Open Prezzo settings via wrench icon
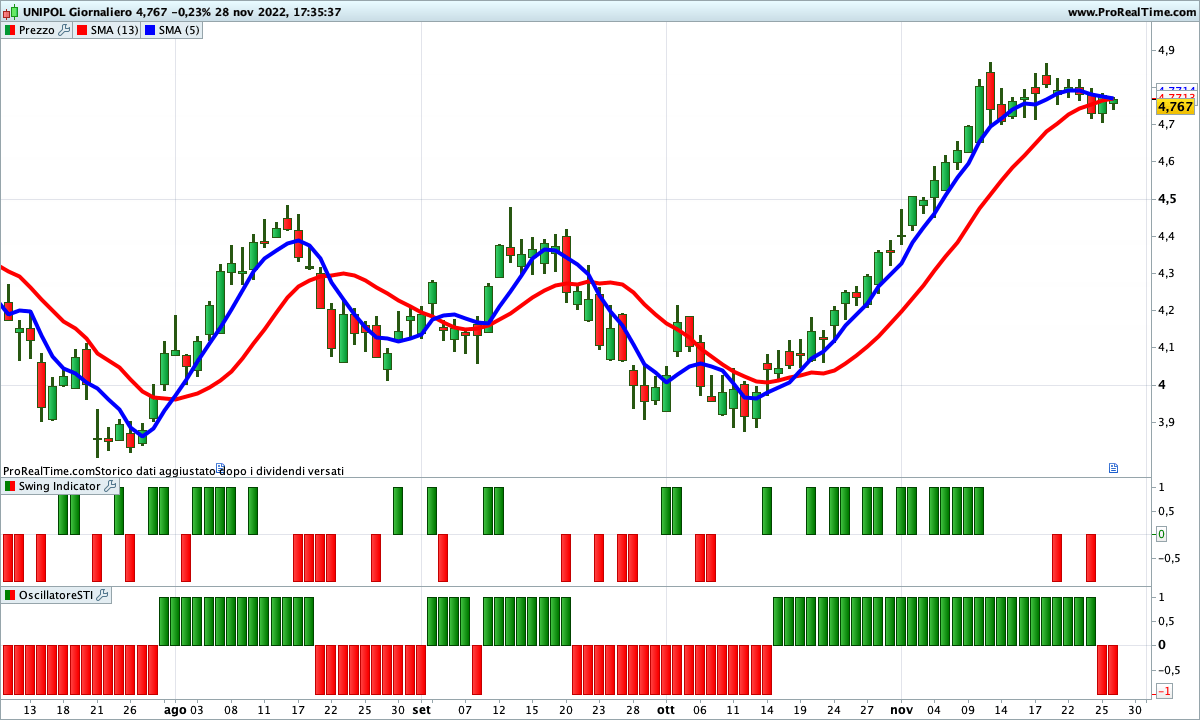 tap(64, 29)
